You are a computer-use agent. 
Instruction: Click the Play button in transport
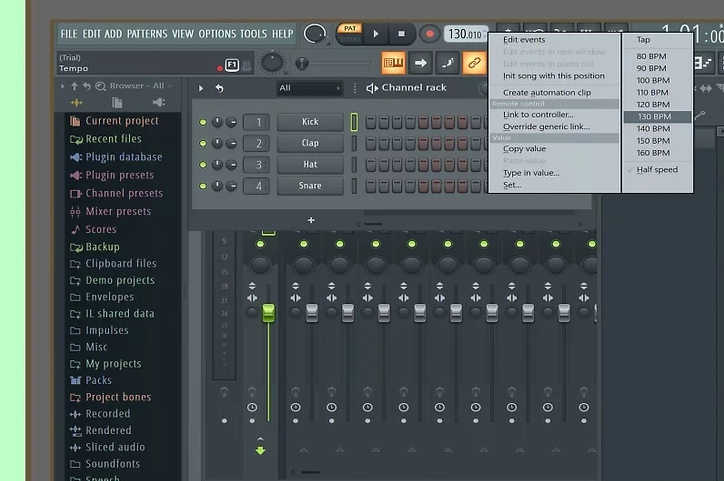coord(376,34)
